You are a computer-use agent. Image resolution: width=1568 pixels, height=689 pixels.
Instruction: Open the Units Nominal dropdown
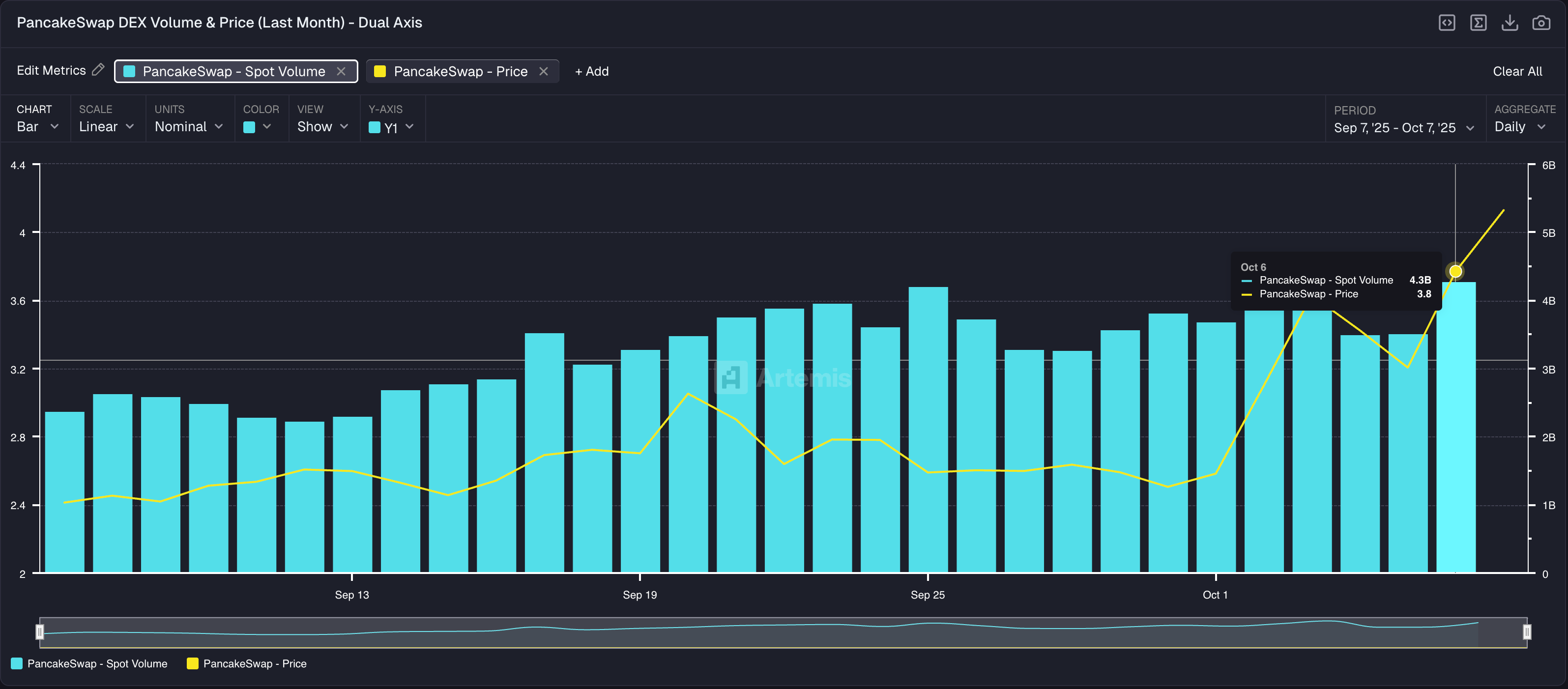coord(189,127)
